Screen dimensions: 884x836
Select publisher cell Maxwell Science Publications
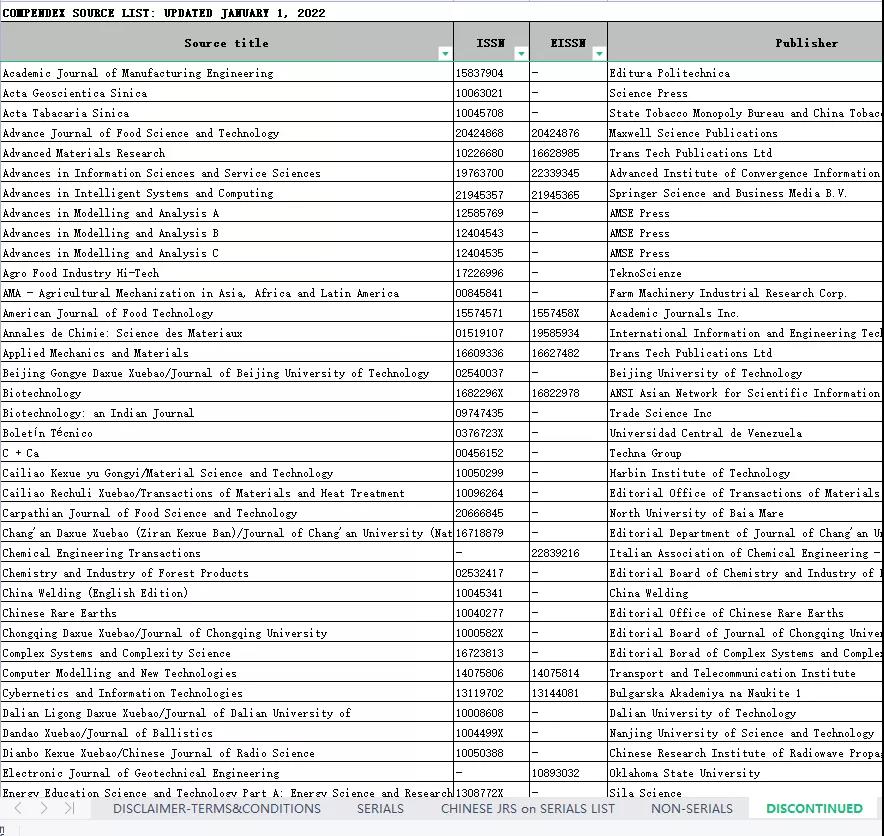[x=745, y=133]
